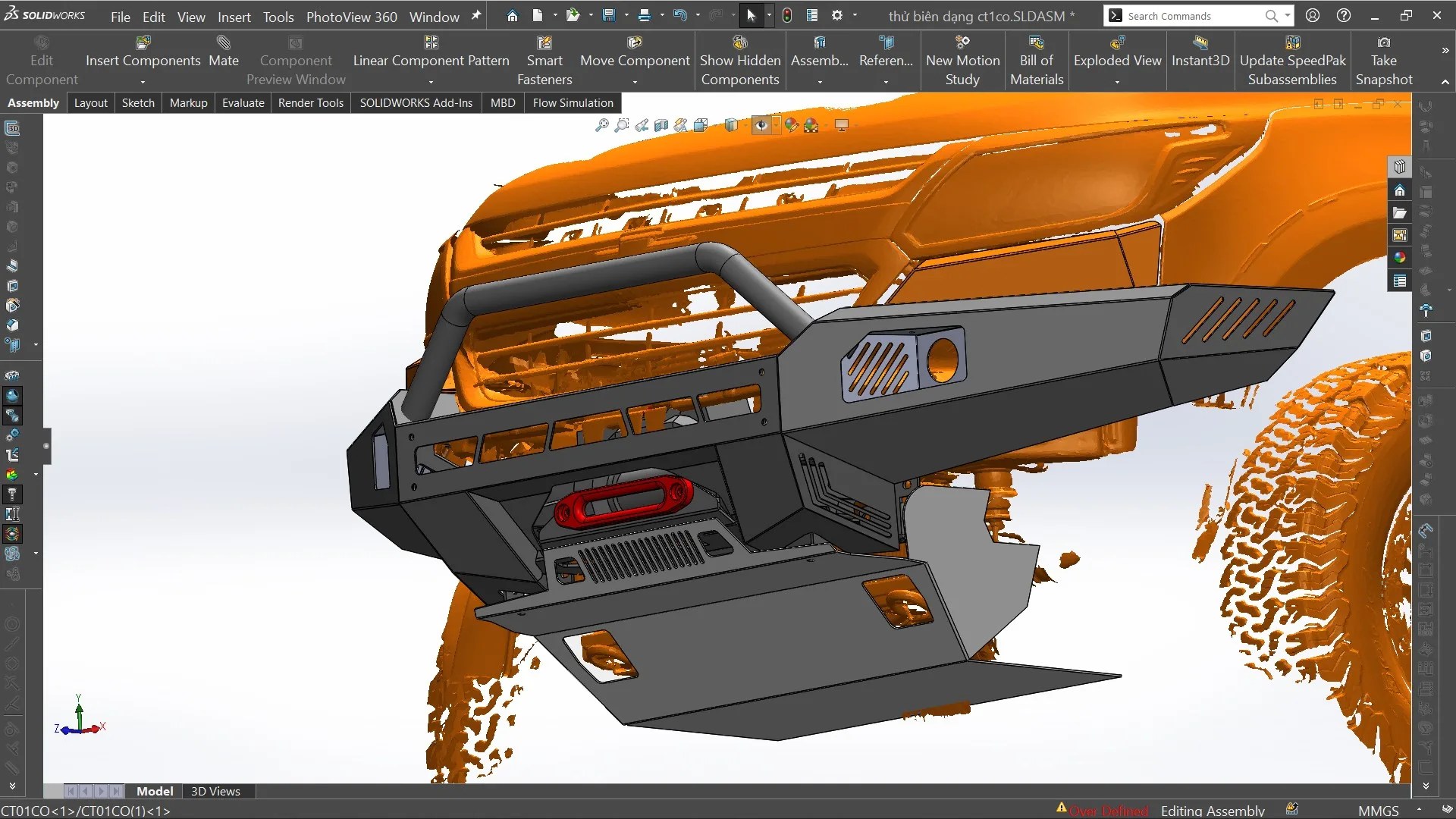
Task: Toggle Show Hidden Components
Action: 740,61
